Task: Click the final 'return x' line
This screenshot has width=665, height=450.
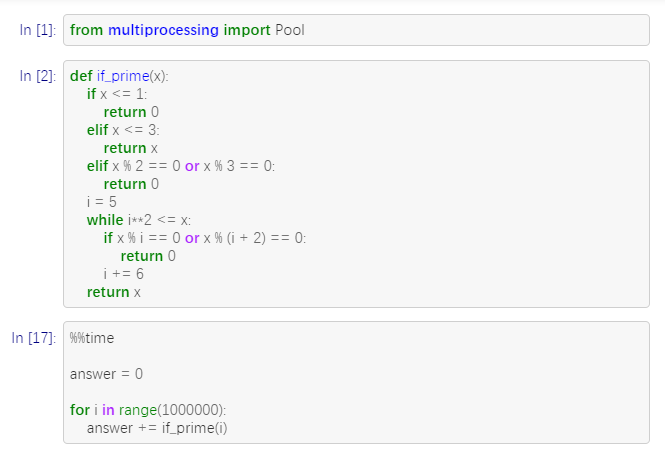Action: tap(114, 292)
